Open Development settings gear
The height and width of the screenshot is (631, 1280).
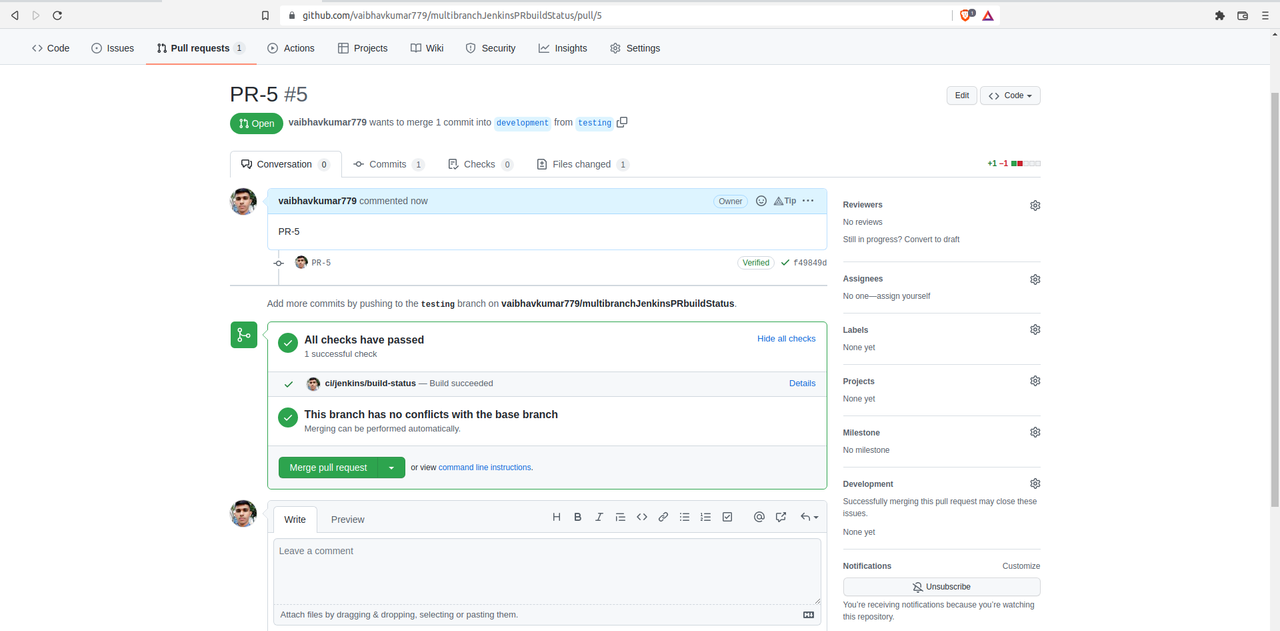click(1035, 483)
